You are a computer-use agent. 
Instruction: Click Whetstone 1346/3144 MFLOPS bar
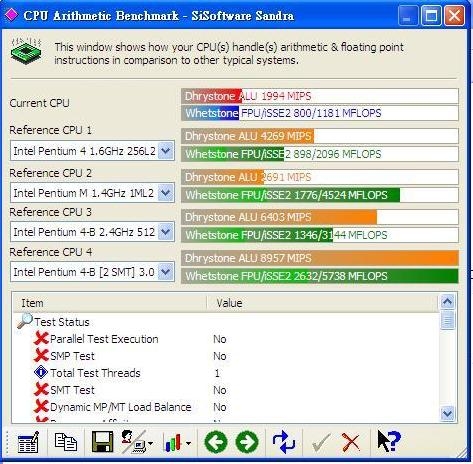point(320,235)
